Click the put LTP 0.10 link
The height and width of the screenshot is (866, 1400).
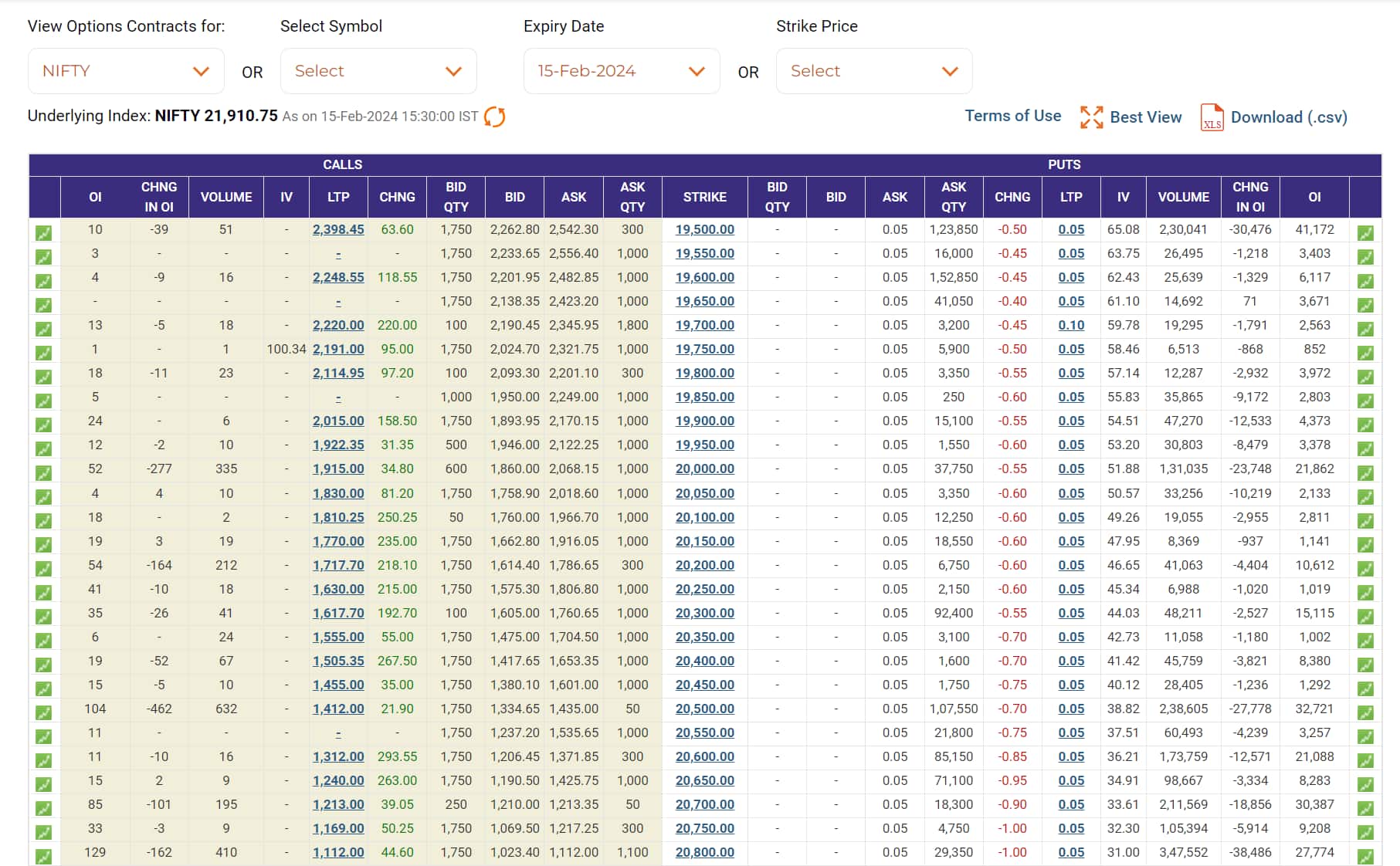click(x=1071, y=325)
